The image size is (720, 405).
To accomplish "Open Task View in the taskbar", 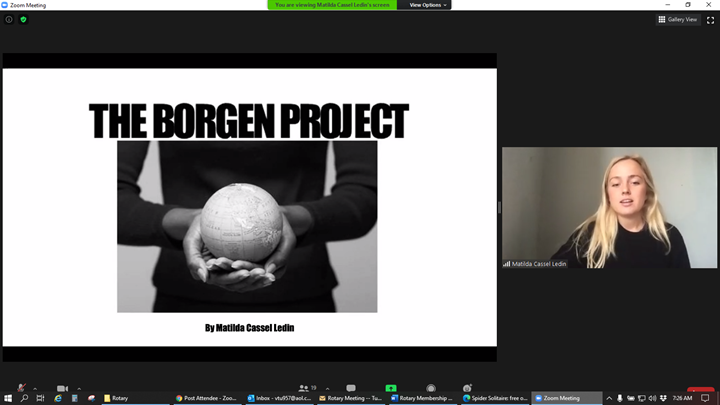I will pyautogui.click(x=40, y=398).
